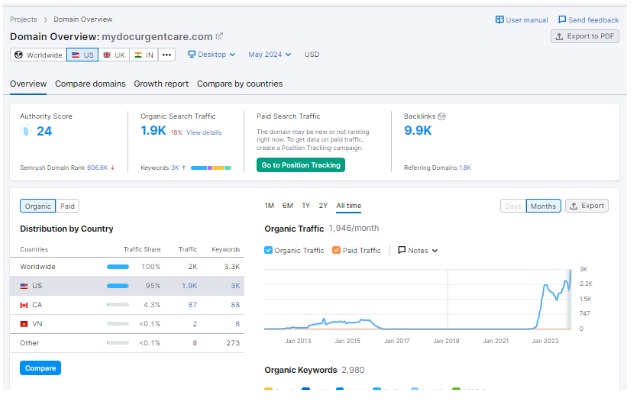Click the Other row keywords value 273
Viewport: 632px width, 400px height.
pos(233,343)
